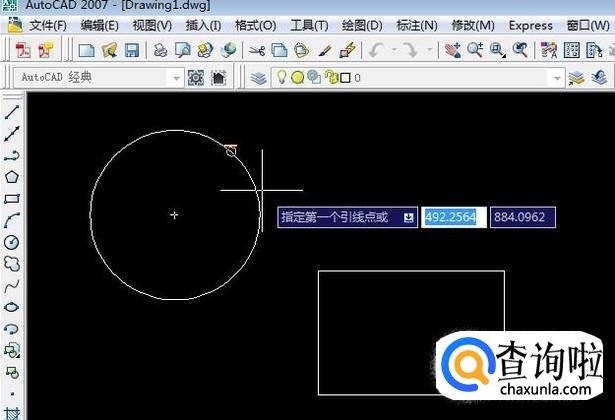The width and height of the screenshot is (615, 420).
Task: Select the Arc tool
Action: (12, 220)
